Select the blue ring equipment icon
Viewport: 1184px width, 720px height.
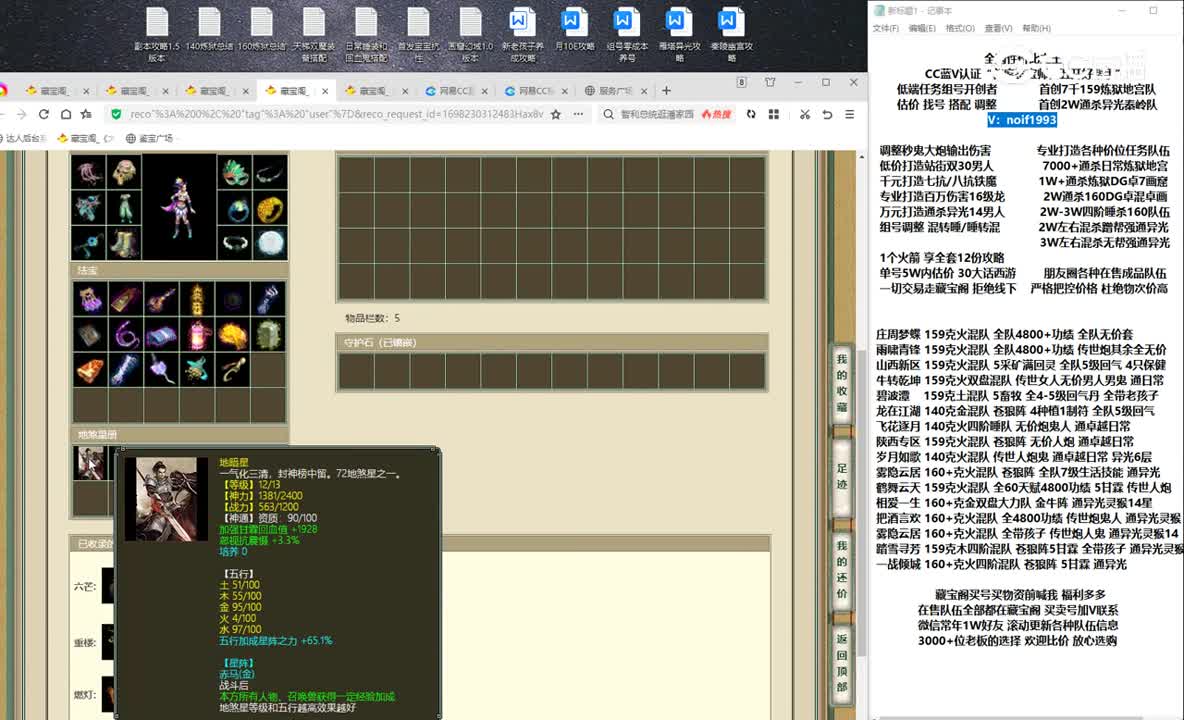click(235, 208)
